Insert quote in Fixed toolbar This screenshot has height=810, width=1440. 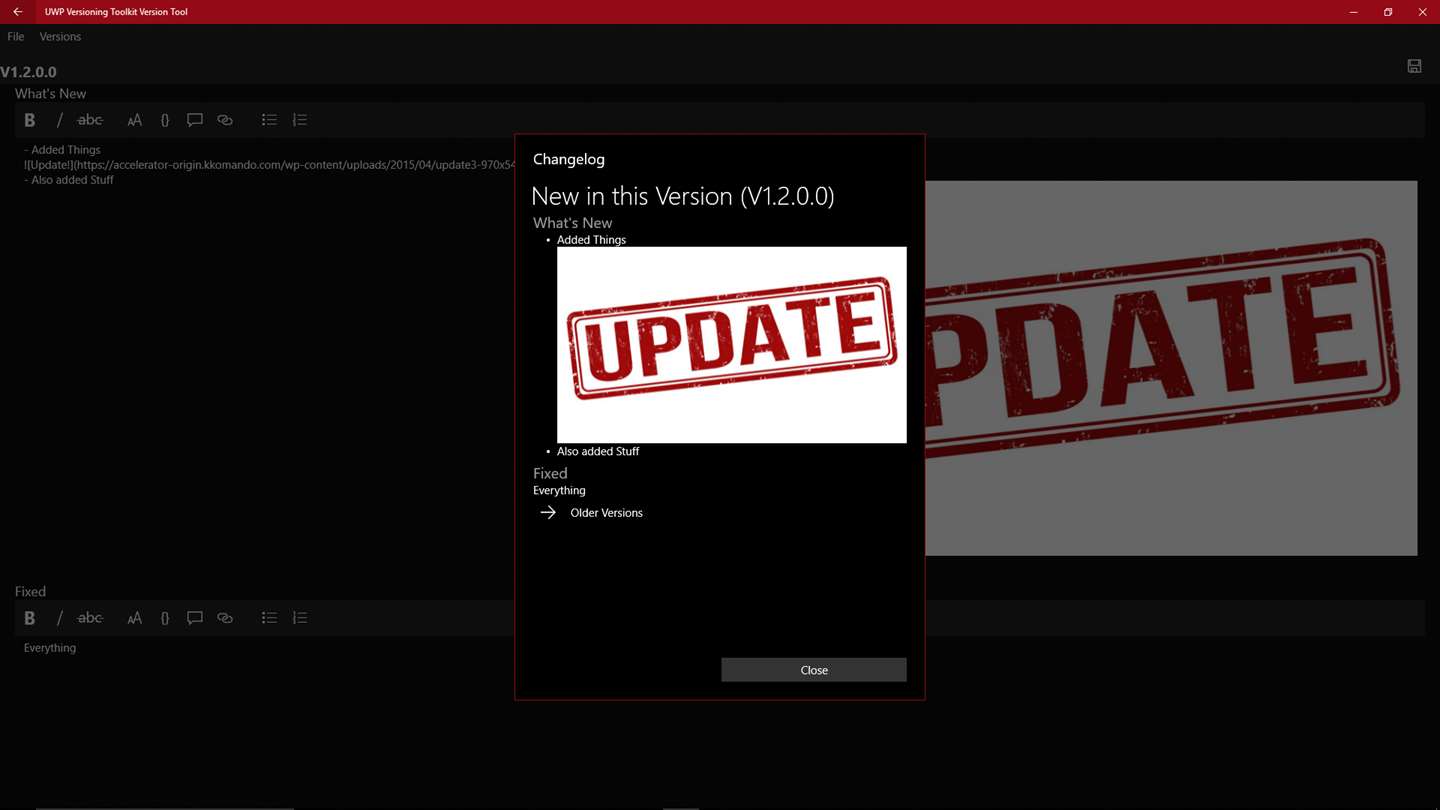[195, 618]
